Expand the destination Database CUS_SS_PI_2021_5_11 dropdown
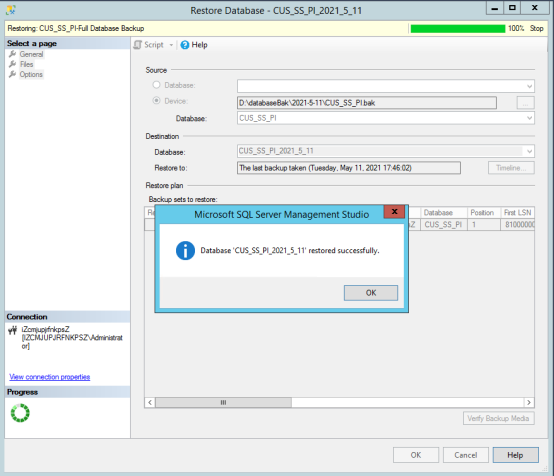Viewport: 554px width, 476px height. click(529, 151)
